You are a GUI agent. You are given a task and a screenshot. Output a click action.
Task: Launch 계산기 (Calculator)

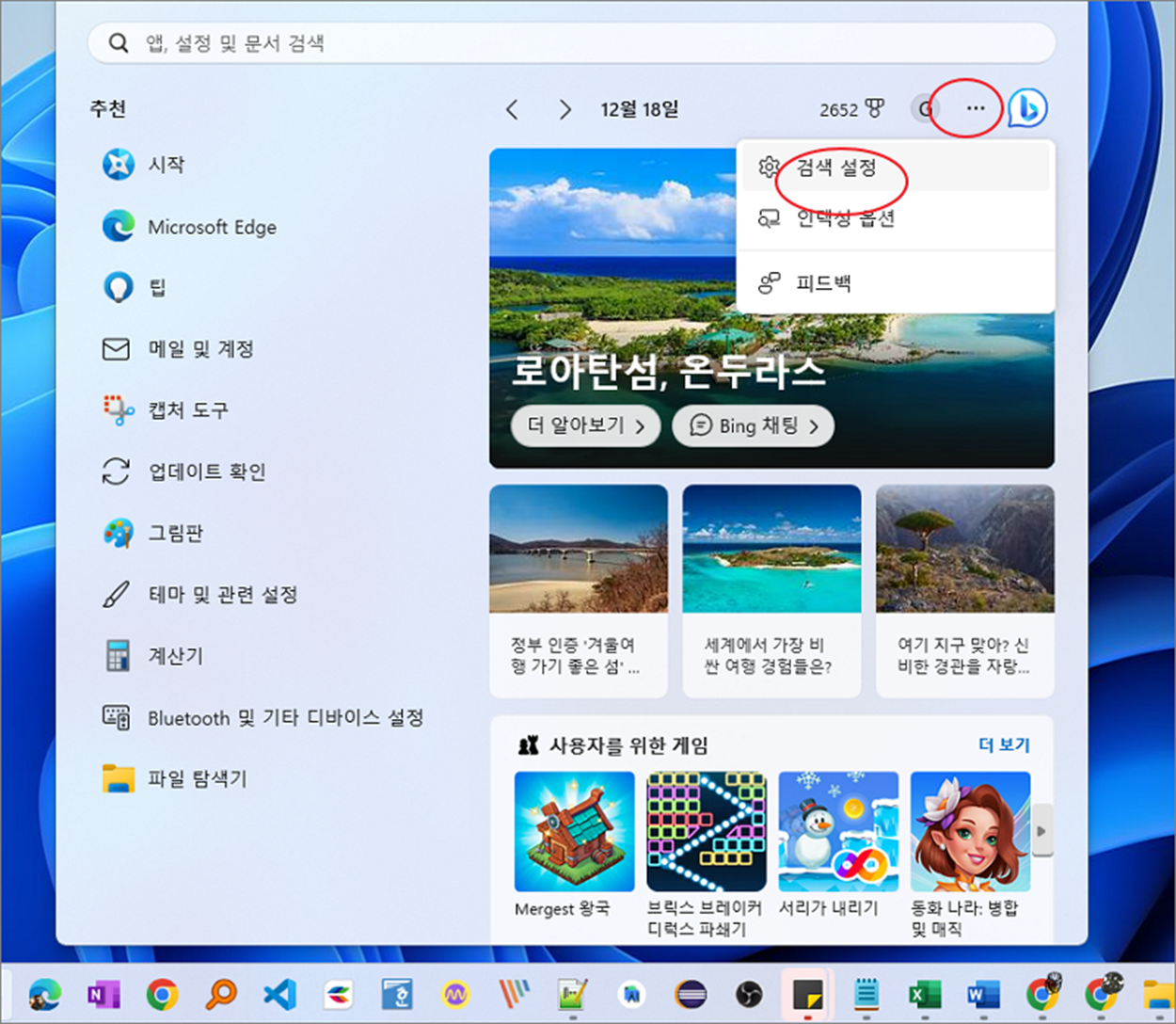(x=152, y=656)
